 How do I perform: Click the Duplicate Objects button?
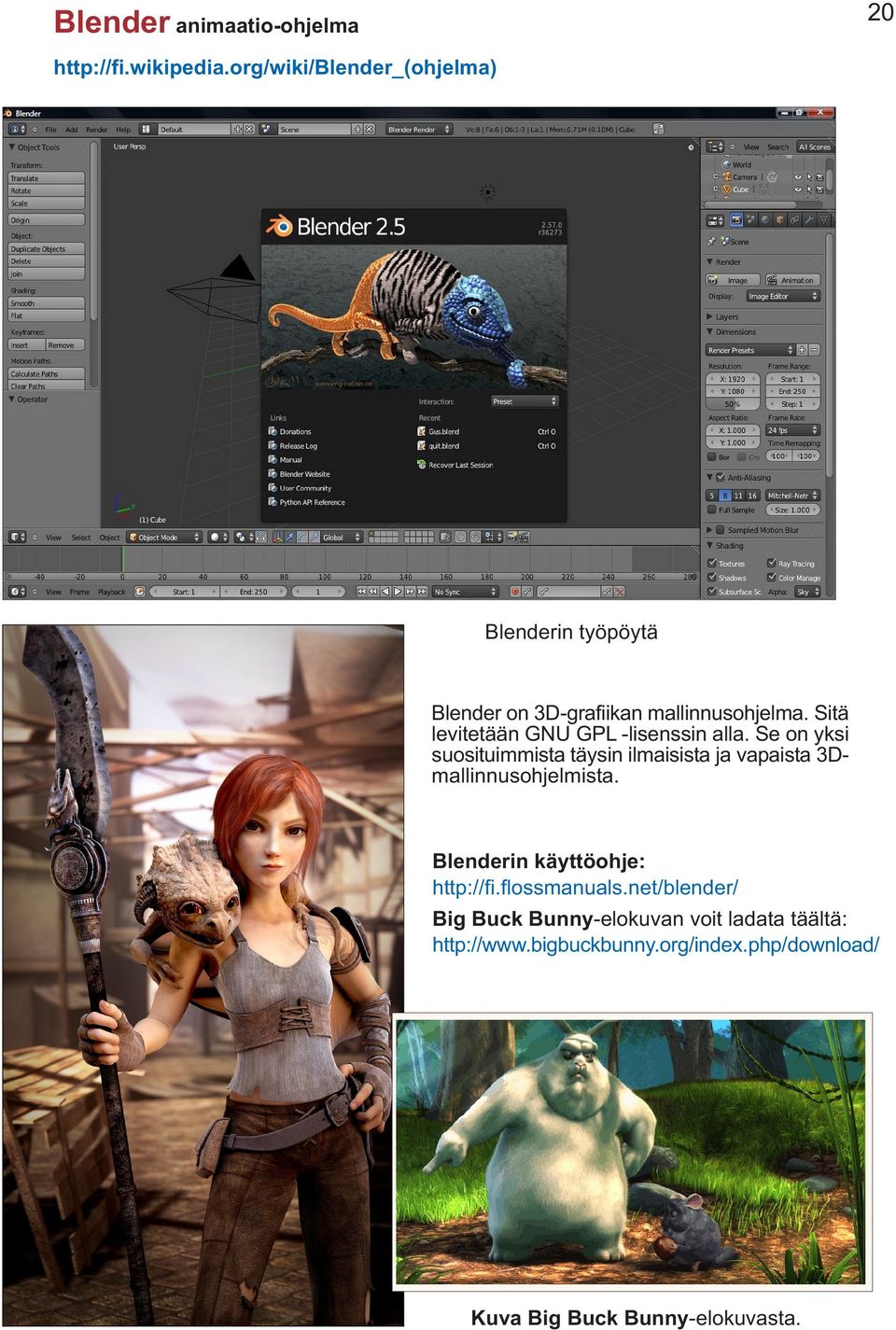tap(47, 249)
